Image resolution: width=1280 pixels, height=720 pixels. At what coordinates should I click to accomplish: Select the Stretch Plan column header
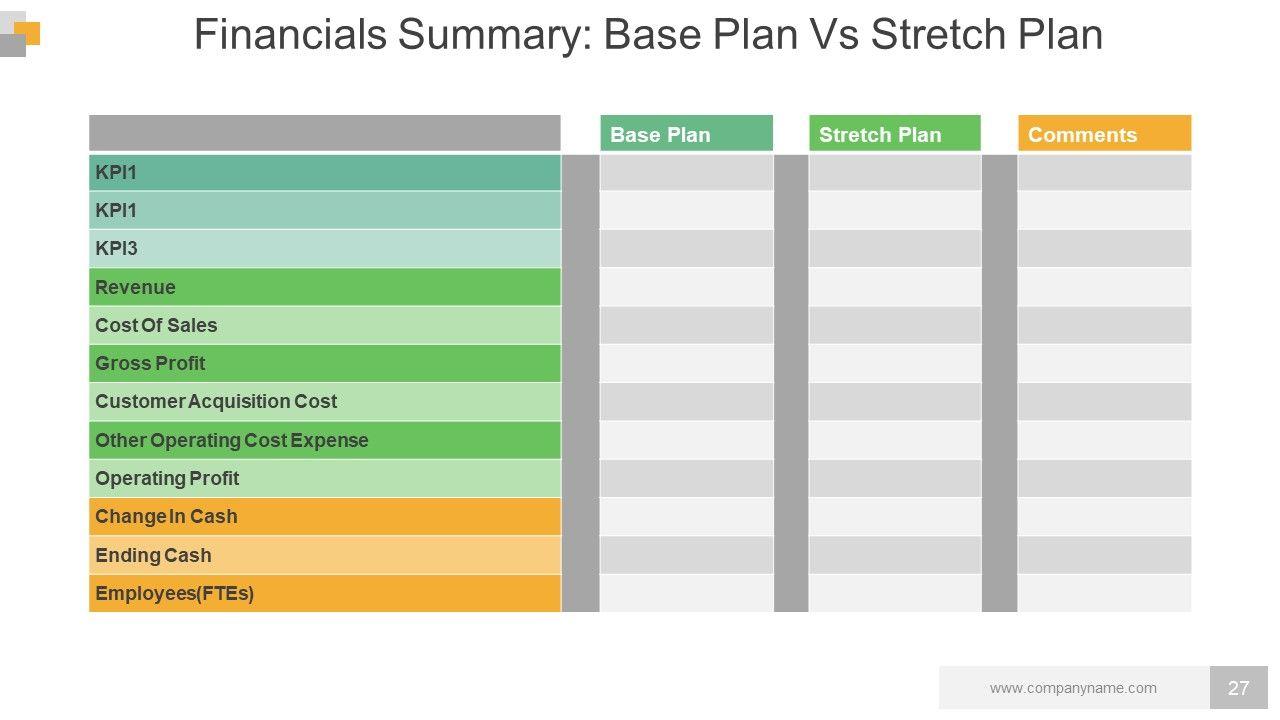click(894, 134)
